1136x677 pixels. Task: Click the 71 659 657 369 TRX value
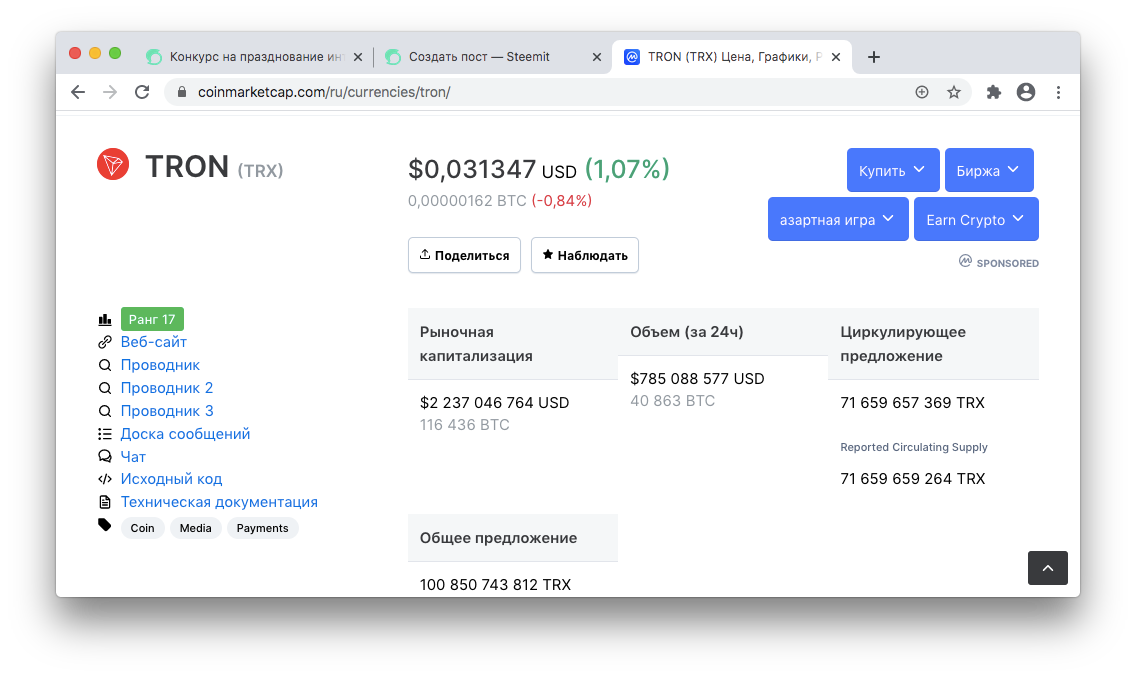[x=913, y=402]
